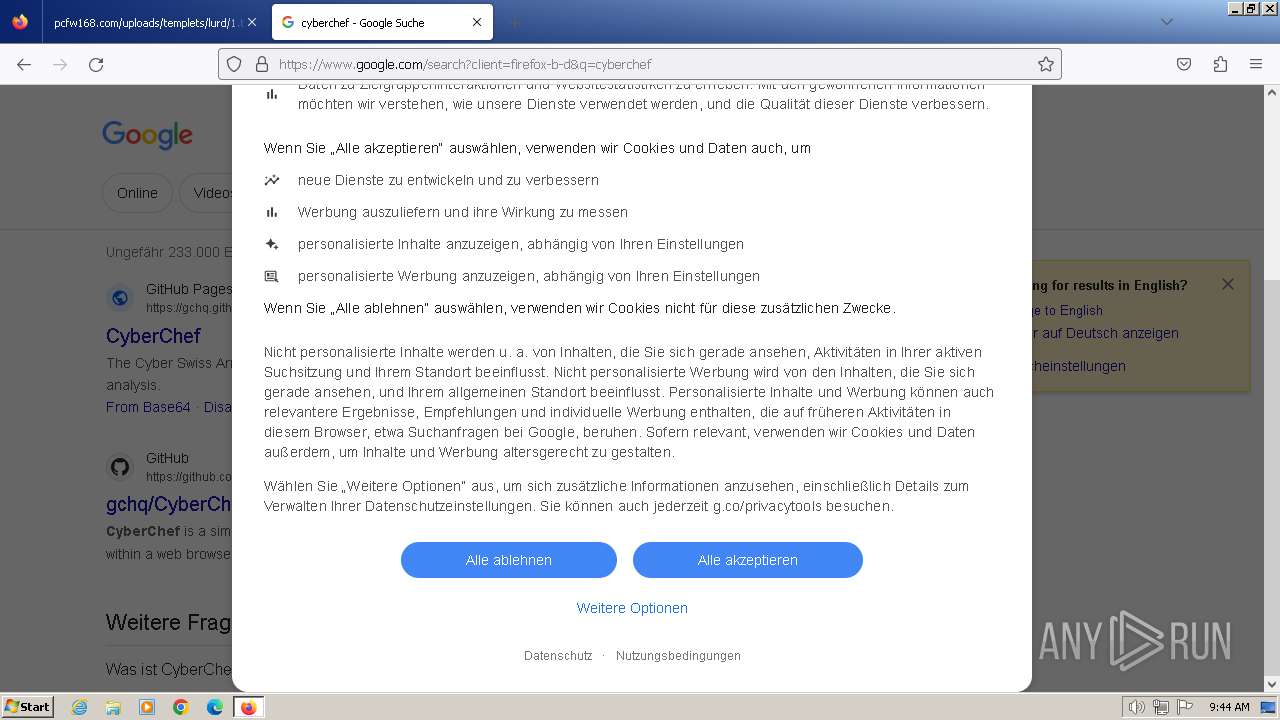Switch to the pcfw168.com tab
The width and height of the screenshot is (1280, 720).
pos(147,22)
